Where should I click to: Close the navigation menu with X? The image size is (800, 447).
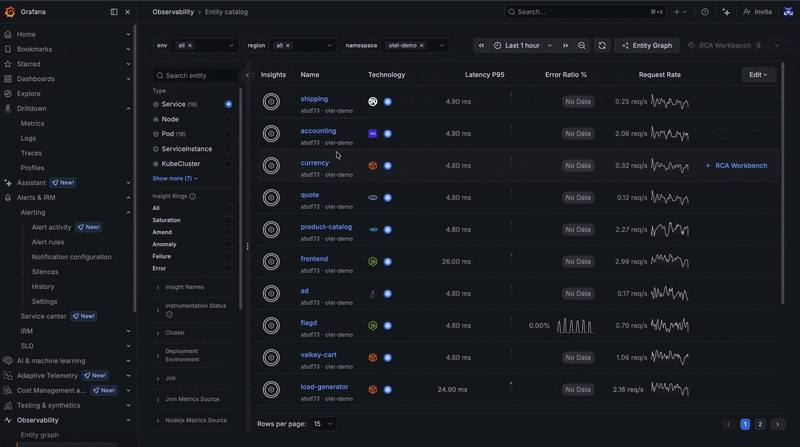[x=128, y=12]
